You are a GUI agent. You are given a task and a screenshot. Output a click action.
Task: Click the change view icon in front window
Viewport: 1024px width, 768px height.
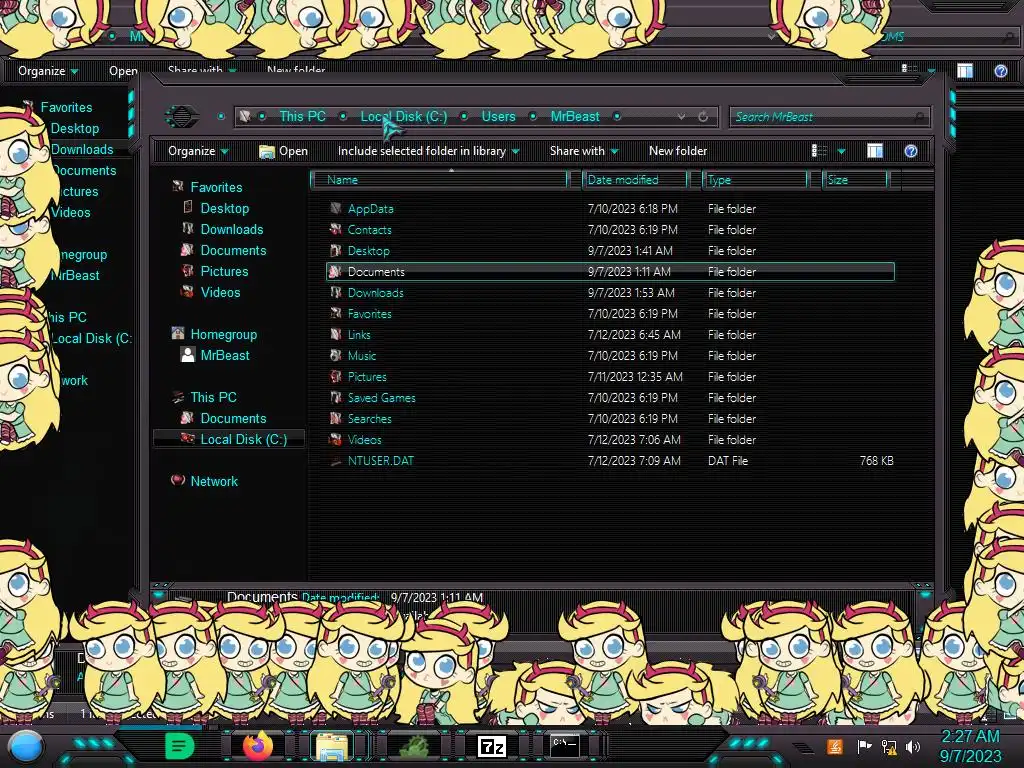(819, 152)
